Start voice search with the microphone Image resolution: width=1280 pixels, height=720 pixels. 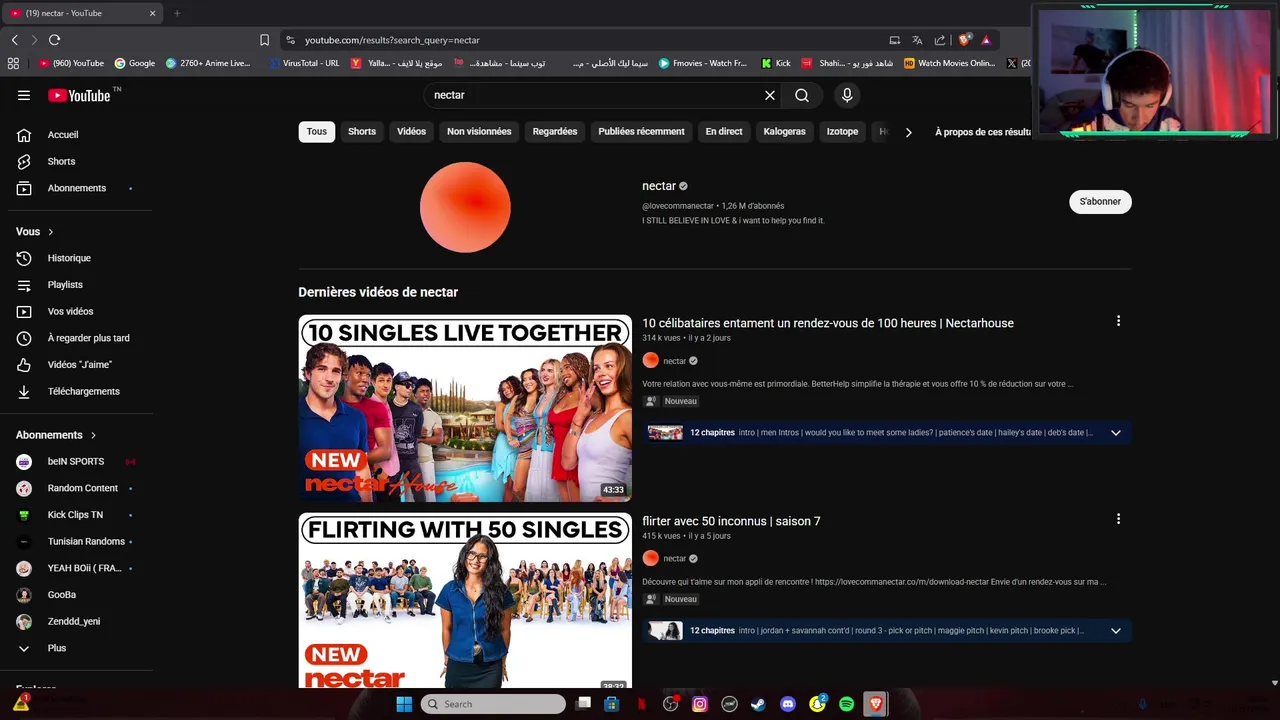pos(847,95)
